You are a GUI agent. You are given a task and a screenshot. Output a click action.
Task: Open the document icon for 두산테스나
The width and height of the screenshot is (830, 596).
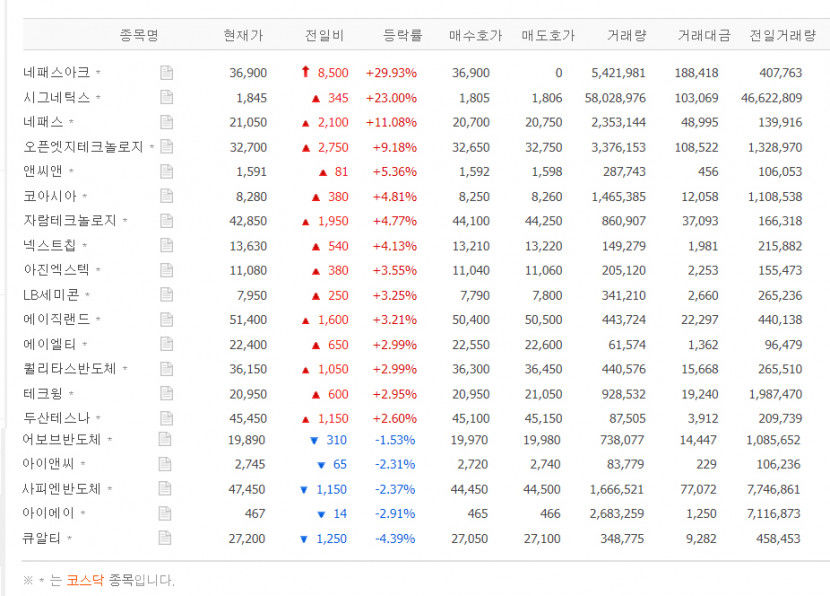point(166,418)
